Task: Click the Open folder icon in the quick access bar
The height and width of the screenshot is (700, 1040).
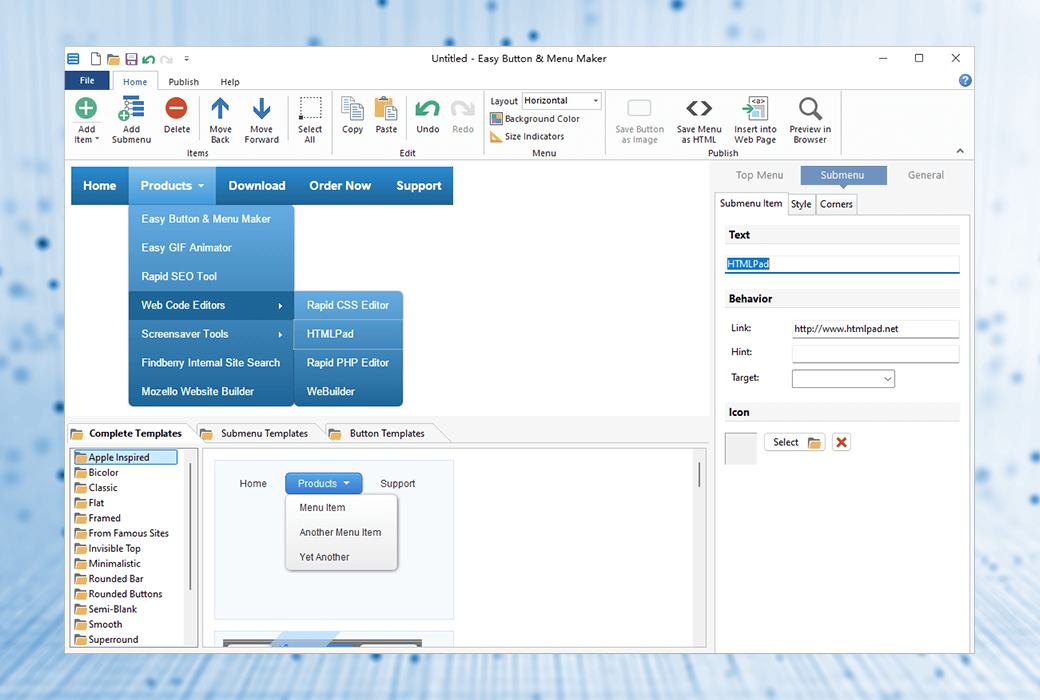Action: tap(113, 59)
